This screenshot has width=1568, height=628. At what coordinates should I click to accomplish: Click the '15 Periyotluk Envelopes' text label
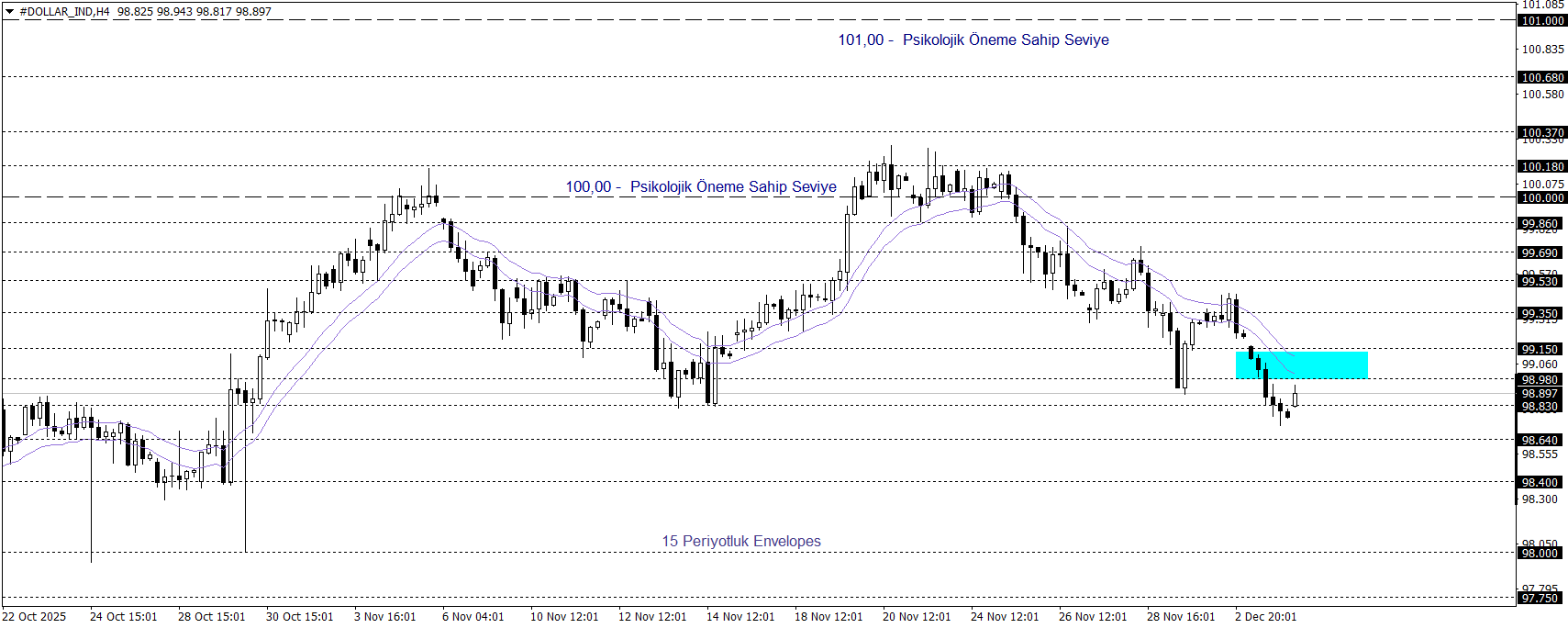tap(741, 541)
